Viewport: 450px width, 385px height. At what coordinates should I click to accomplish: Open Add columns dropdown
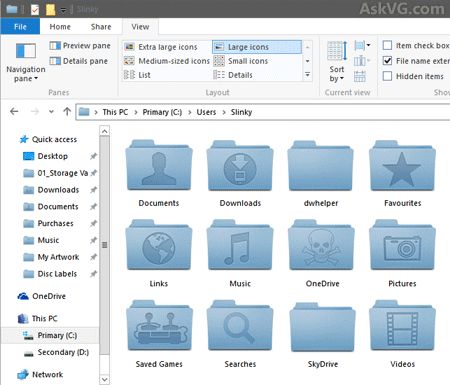coord(362,61)
